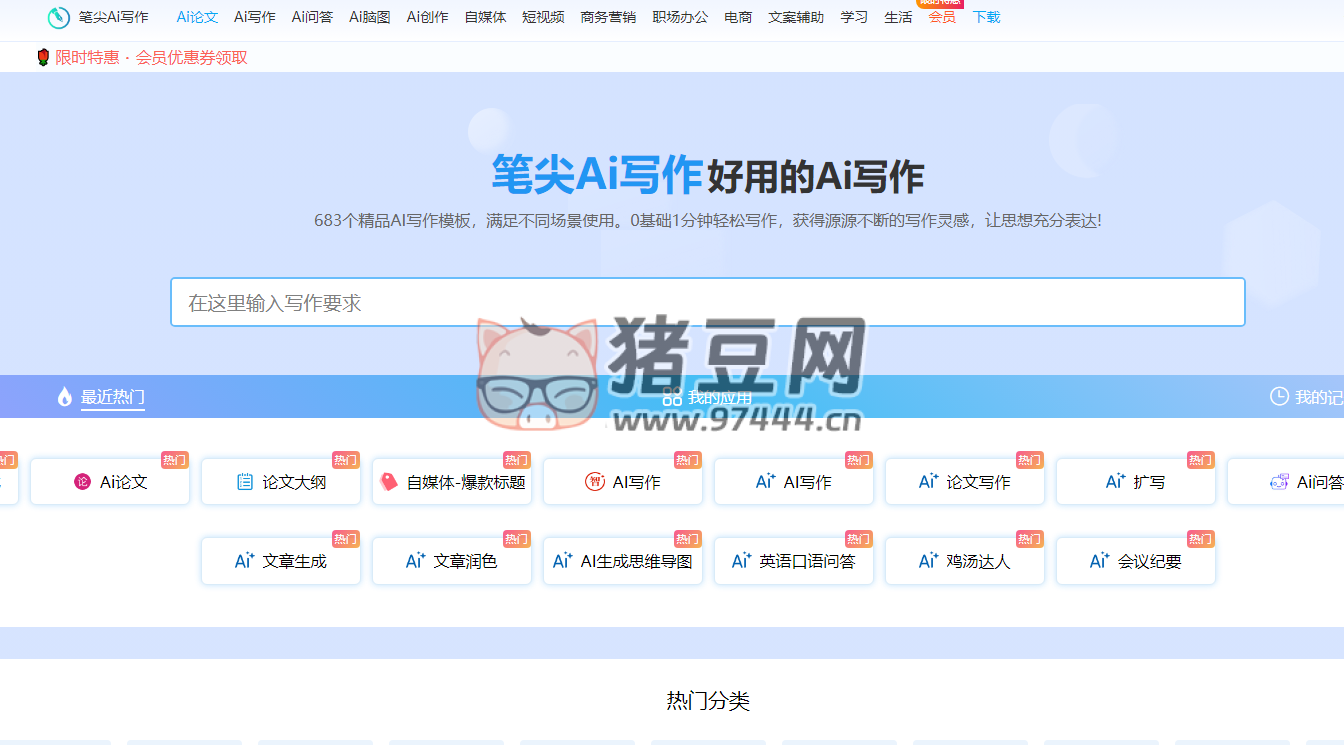Image resolution: width=1344 pixels, height=745 pixels.
Task: Open the 文章生成 template card
Action: (x=281, y=561)
